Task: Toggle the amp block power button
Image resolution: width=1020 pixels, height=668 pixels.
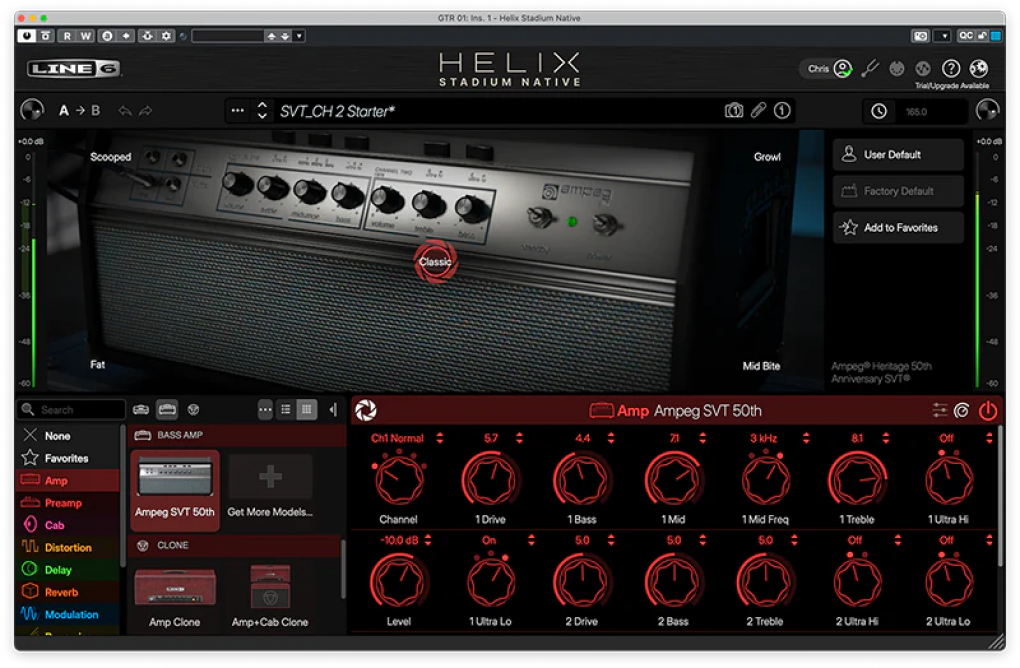Action: click(x=987, y=410)
